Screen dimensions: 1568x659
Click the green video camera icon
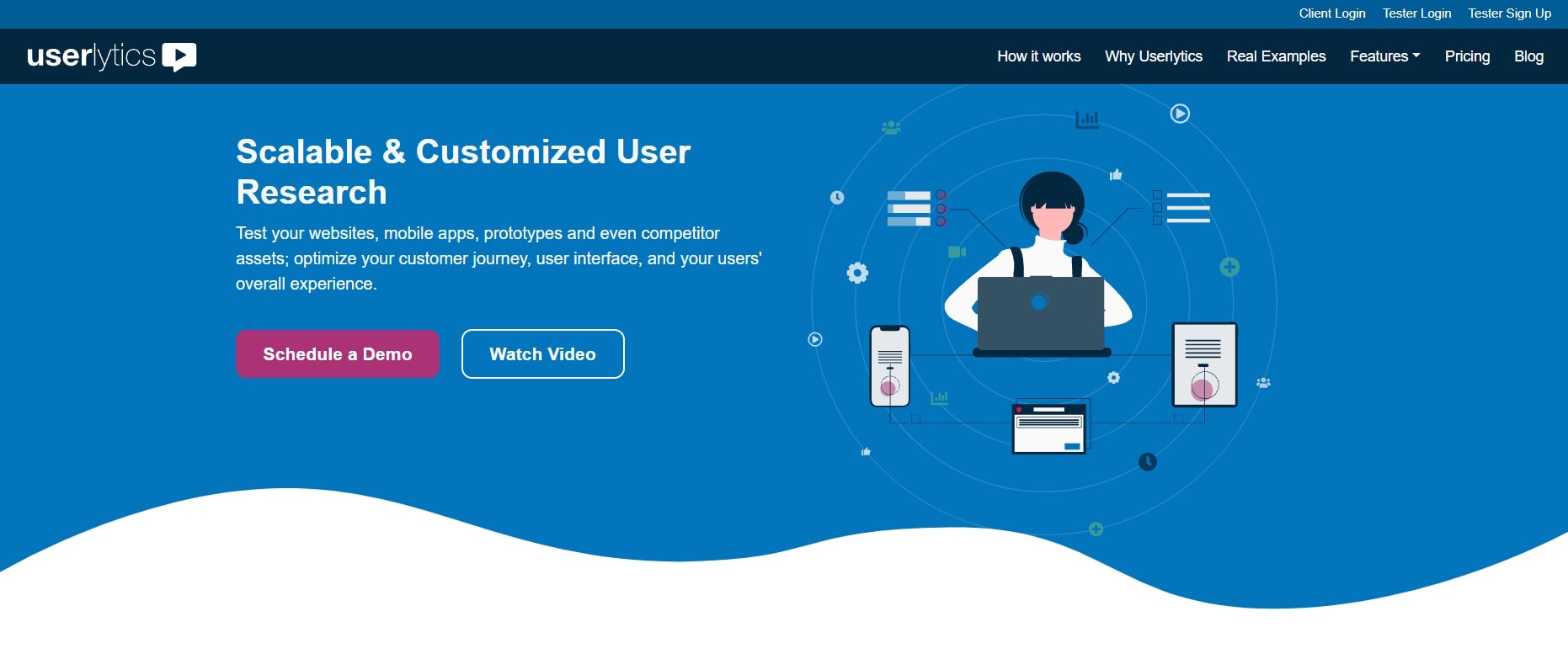[957, 252]
